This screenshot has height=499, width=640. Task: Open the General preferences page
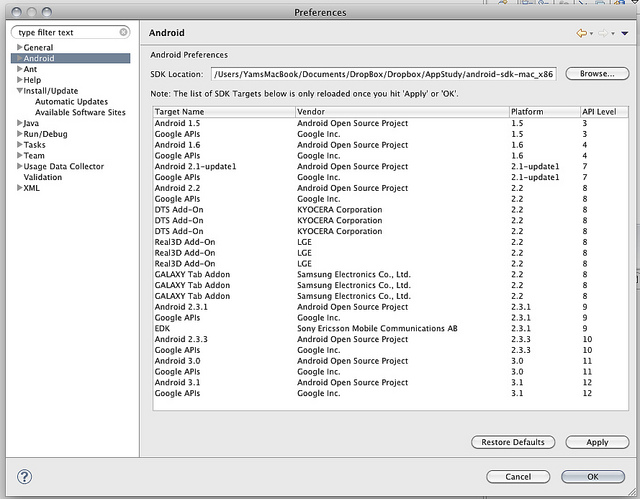coord(38,47)
